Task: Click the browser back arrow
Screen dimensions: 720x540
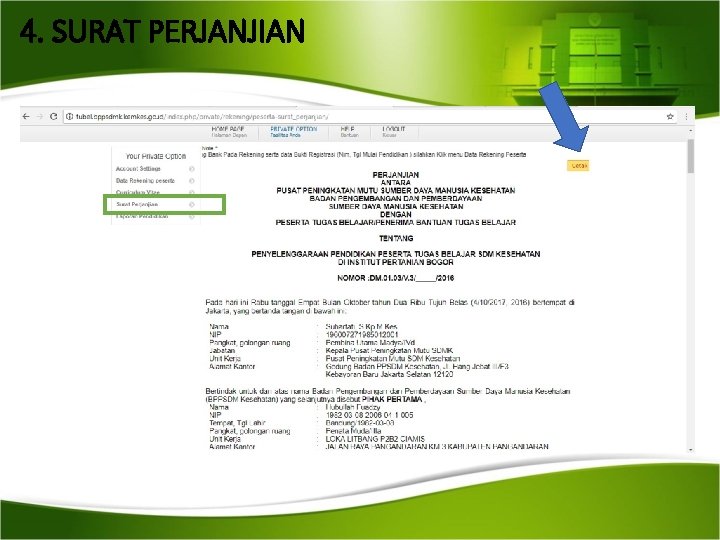Action: (x=26, y=117)
